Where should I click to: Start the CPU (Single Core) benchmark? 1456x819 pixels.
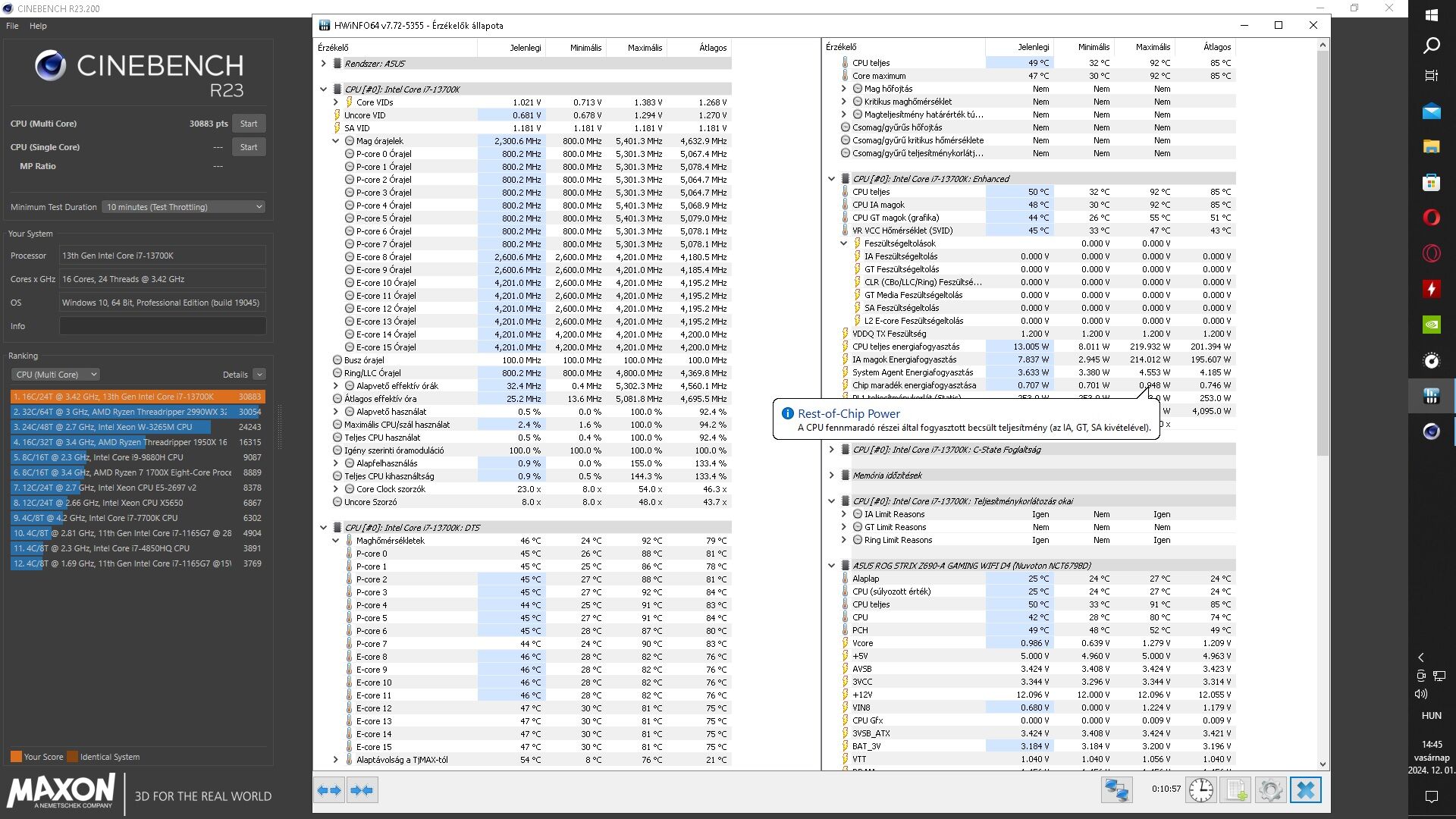pyautogui.click(x=249, y=147)
